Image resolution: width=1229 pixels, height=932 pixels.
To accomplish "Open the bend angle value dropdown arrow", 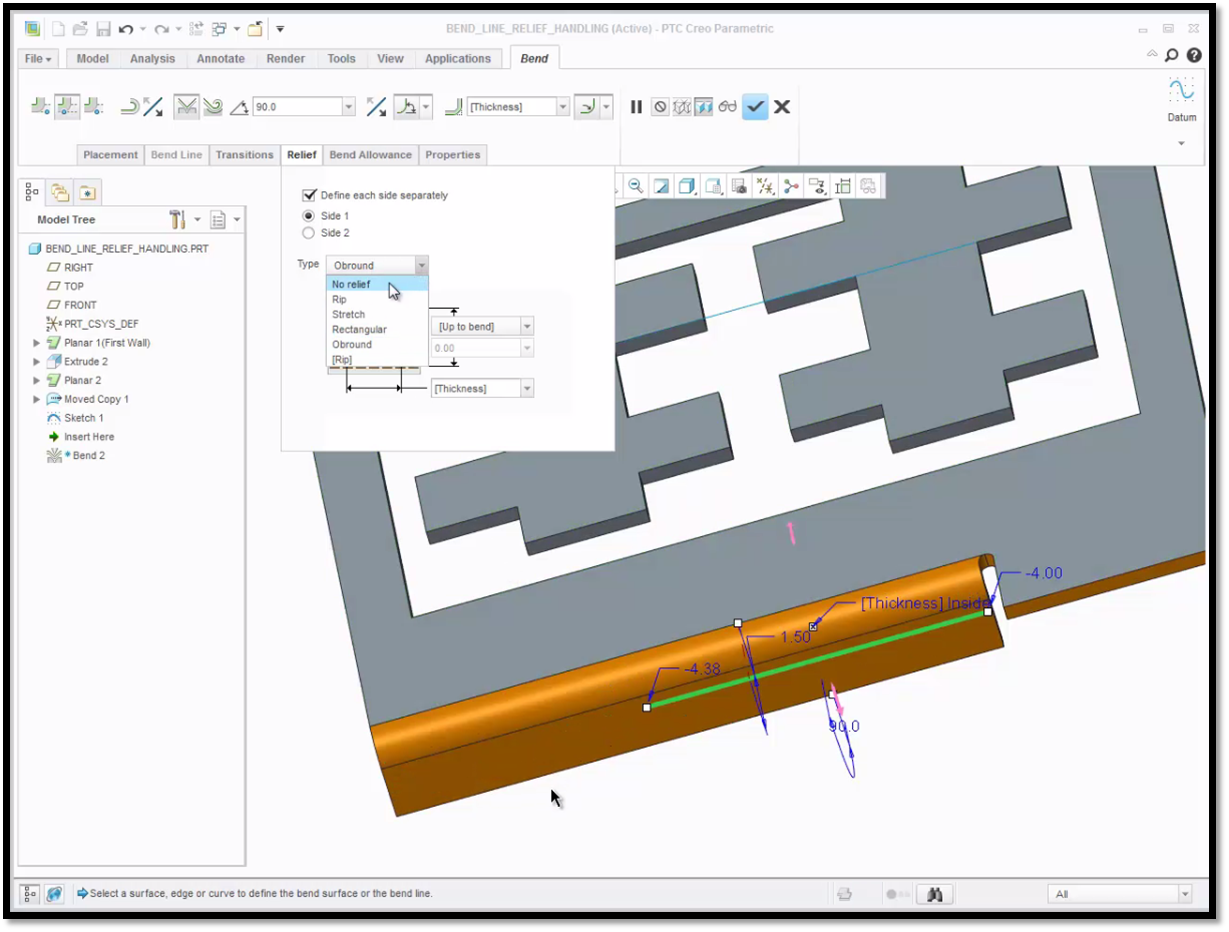I will pyautogui.click(x=349, y=106).
